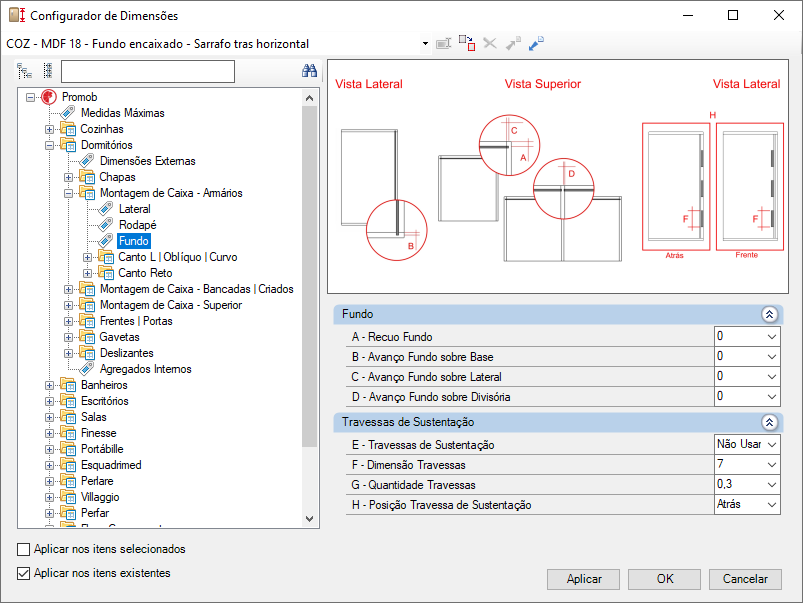Open C - Avanço Fundo sobre Lateral dropdown
Screen dimensions: 803x603
point(772,377)
